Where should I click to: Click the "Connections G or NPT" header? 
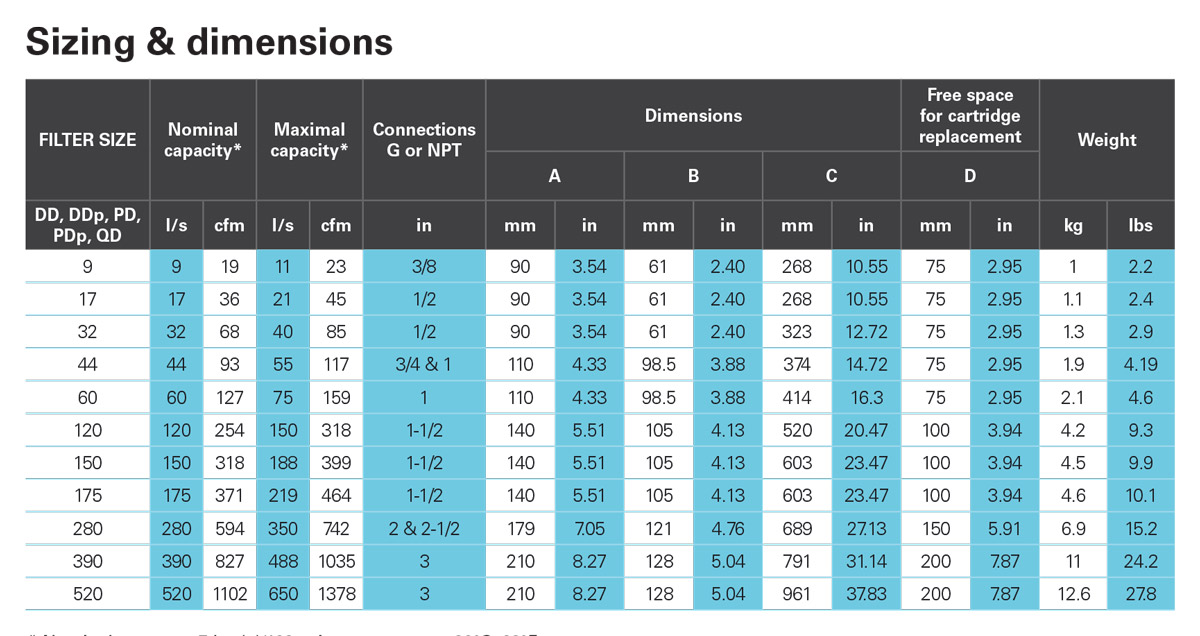[x=424, y=140]
